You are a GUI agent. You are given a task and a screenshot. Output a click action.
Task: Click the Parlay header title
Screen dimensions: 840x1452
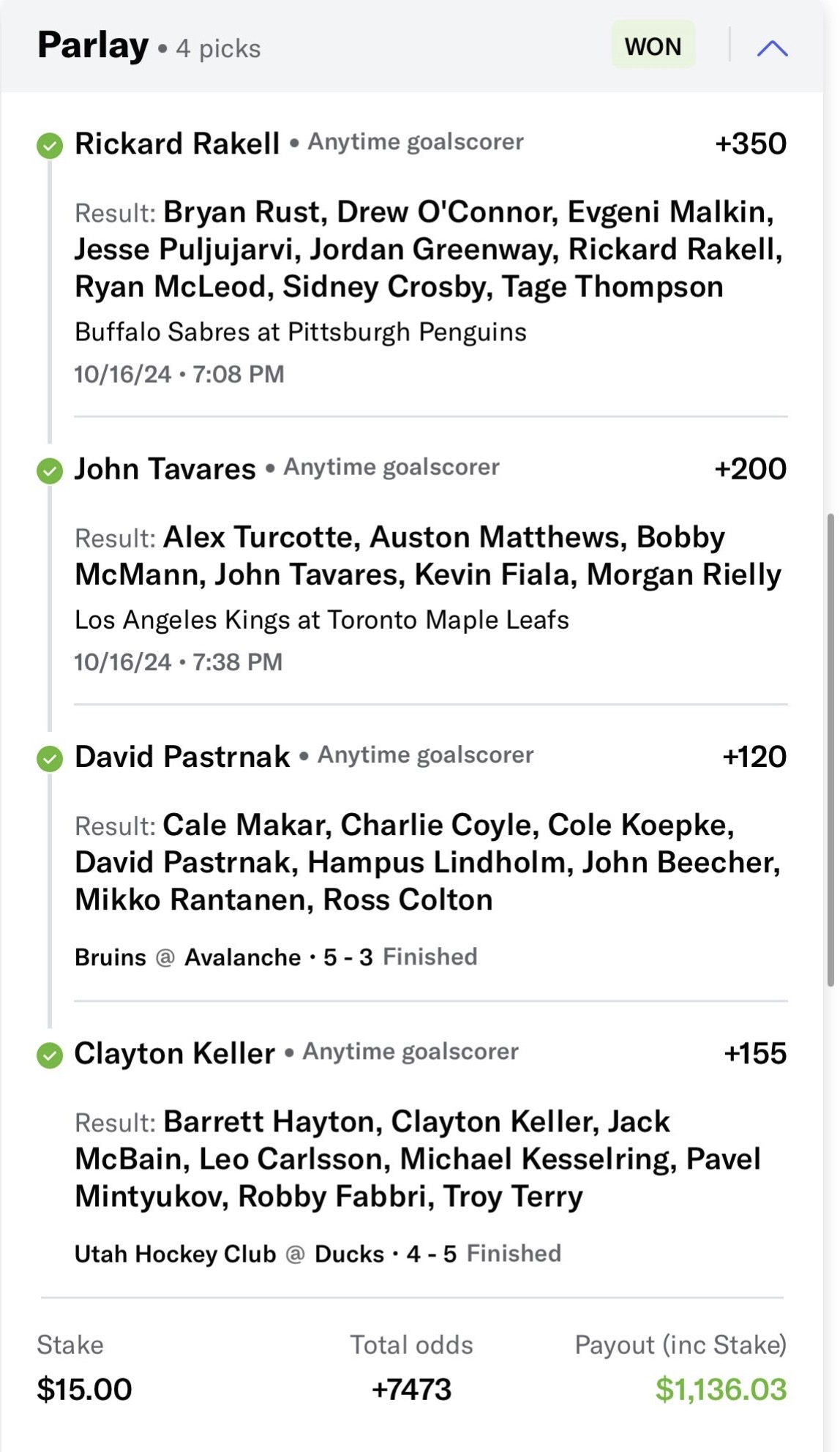[x=93, y=45]
